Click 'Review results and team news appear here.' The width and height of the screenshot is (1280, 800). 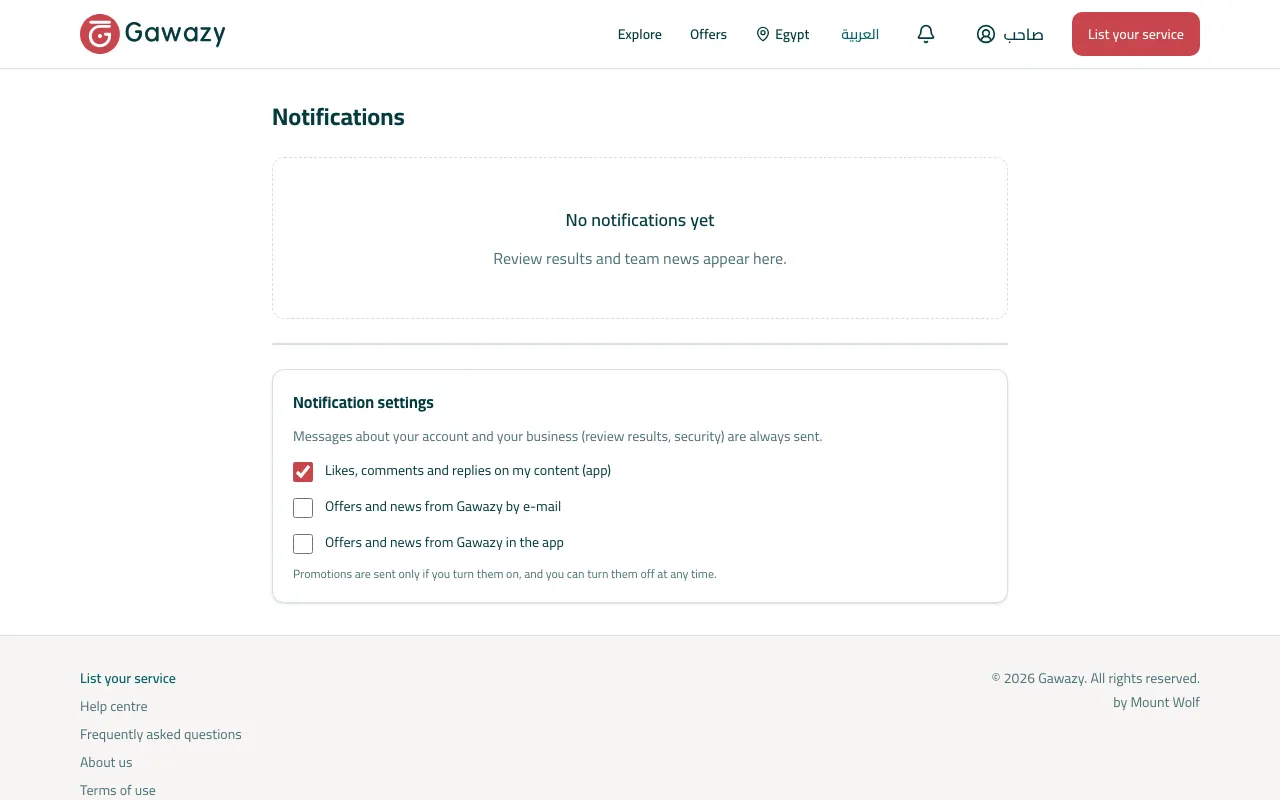(640, 259)
